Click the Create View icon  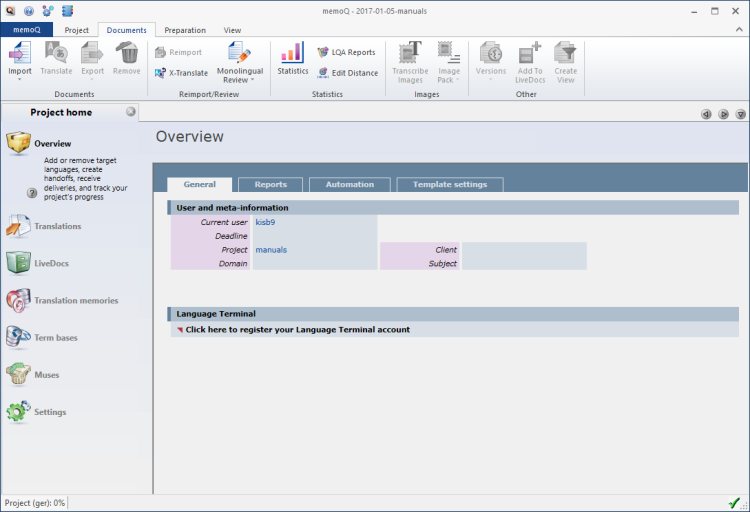tap(565, 53)
